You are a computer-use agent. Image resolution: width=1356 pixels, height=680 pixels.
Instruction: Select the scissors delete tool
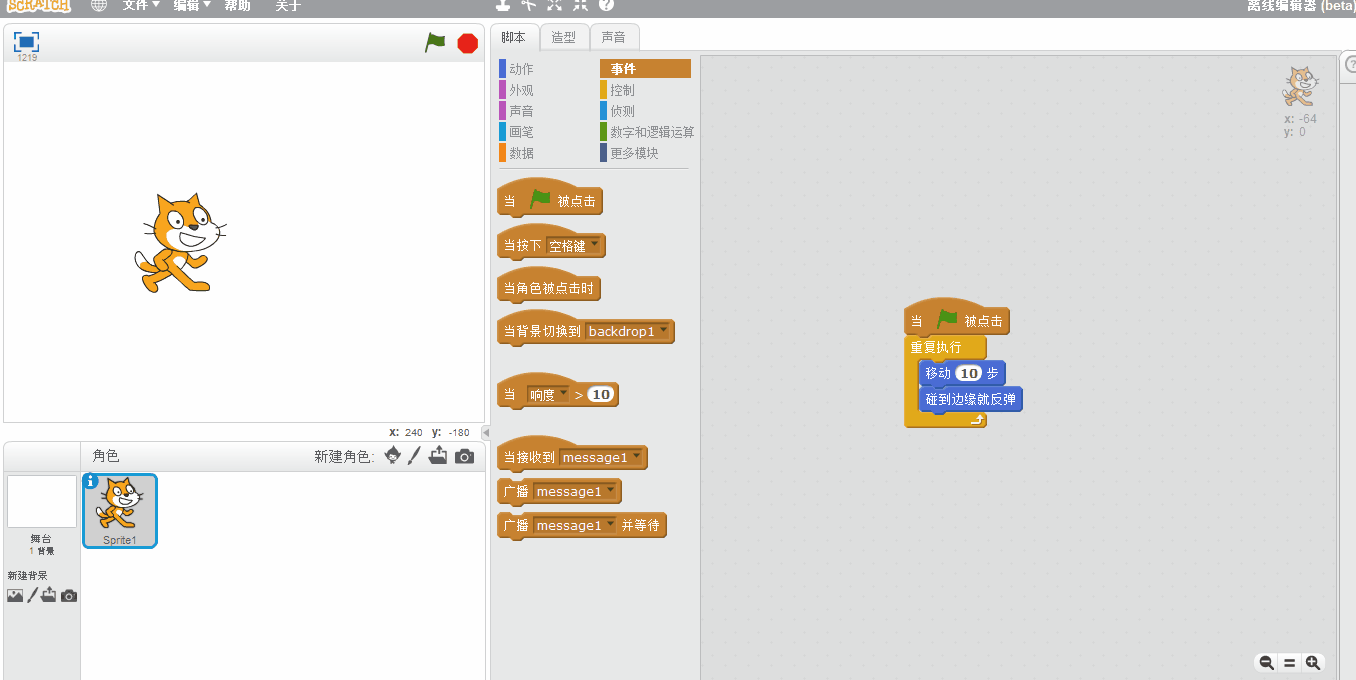click(x=528, y=5)
